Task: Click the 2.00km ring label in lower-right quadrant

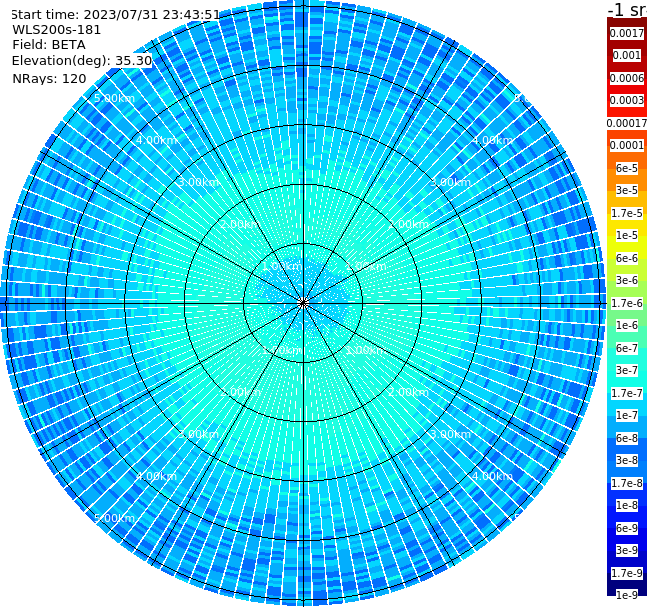Action: click(408, 392)
